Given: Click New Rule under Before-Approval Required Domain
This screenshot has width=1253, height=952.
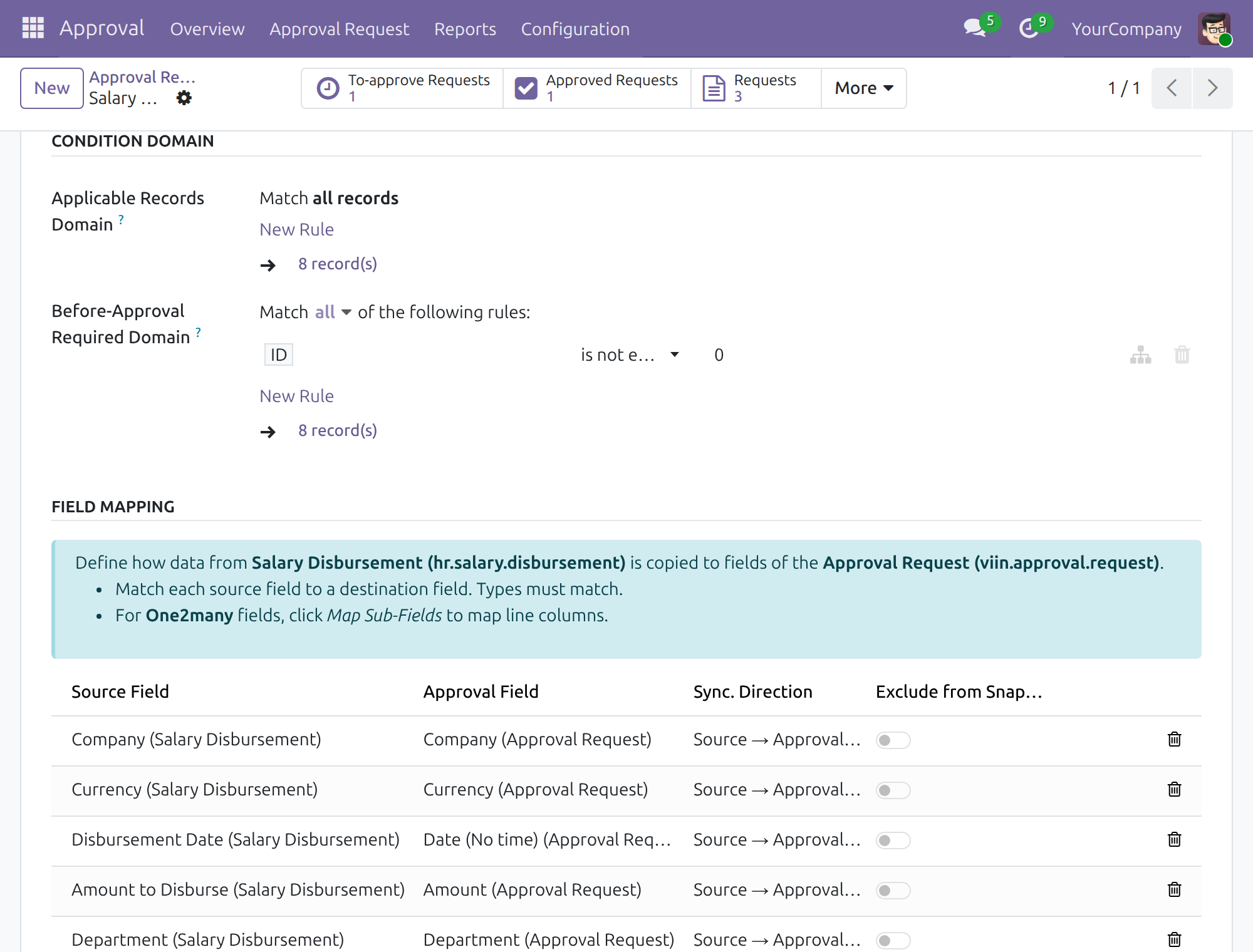Looking at the screenshot, I should click(296, 396).
